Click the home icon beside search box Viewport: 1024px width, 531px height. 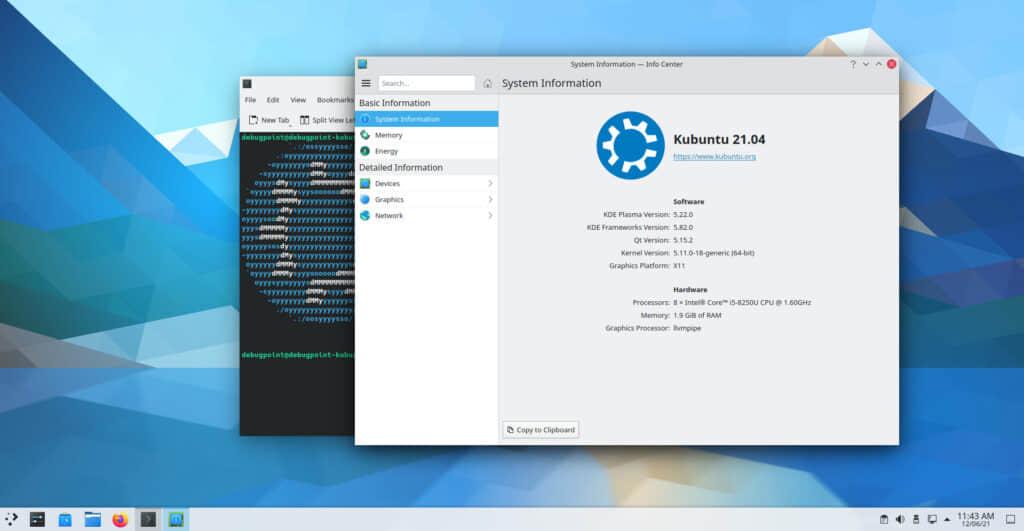(487, 84)
